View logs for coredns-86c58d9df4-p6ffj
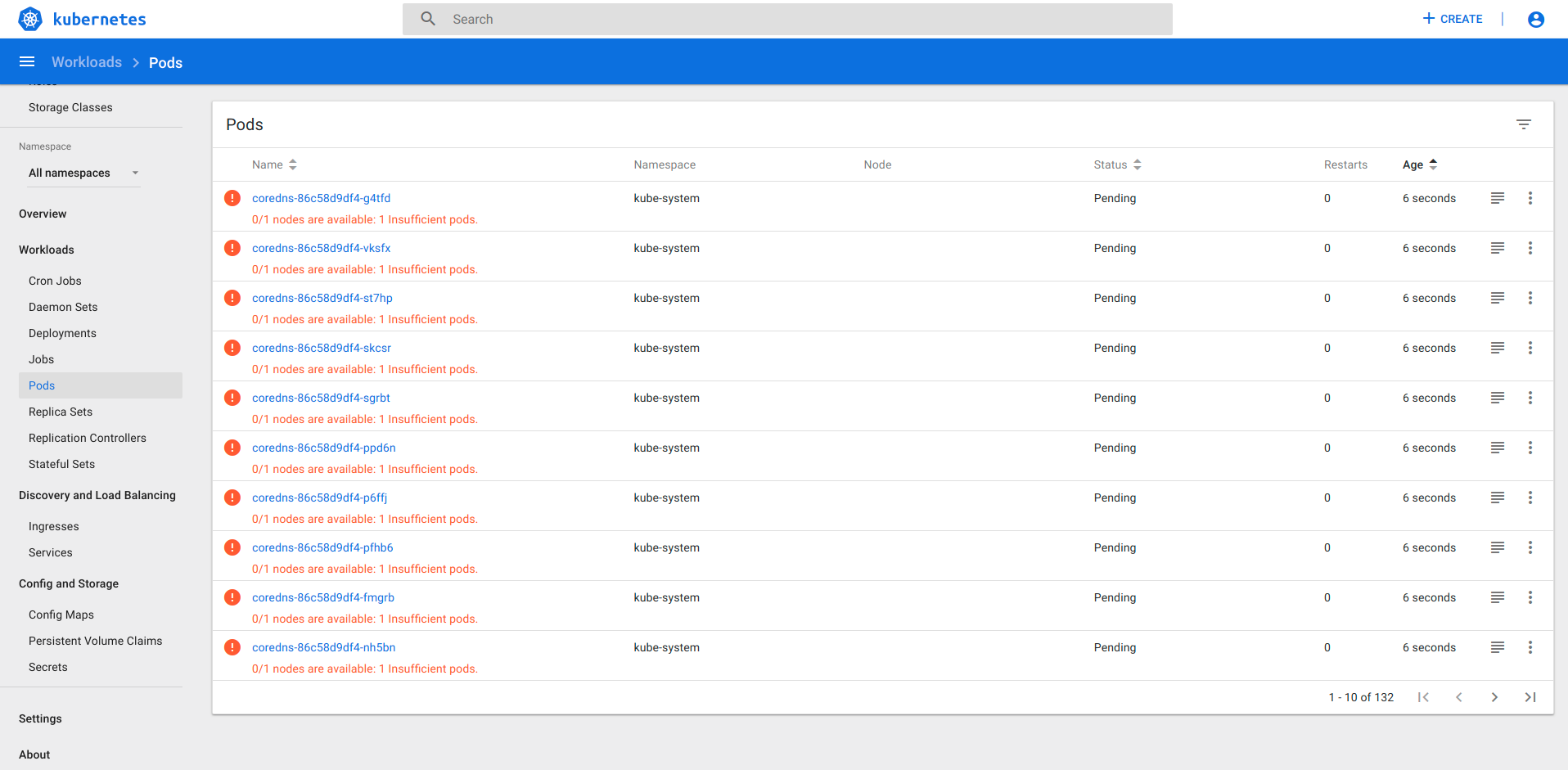Screen dimensions: 1568x770 point(1498,498)
